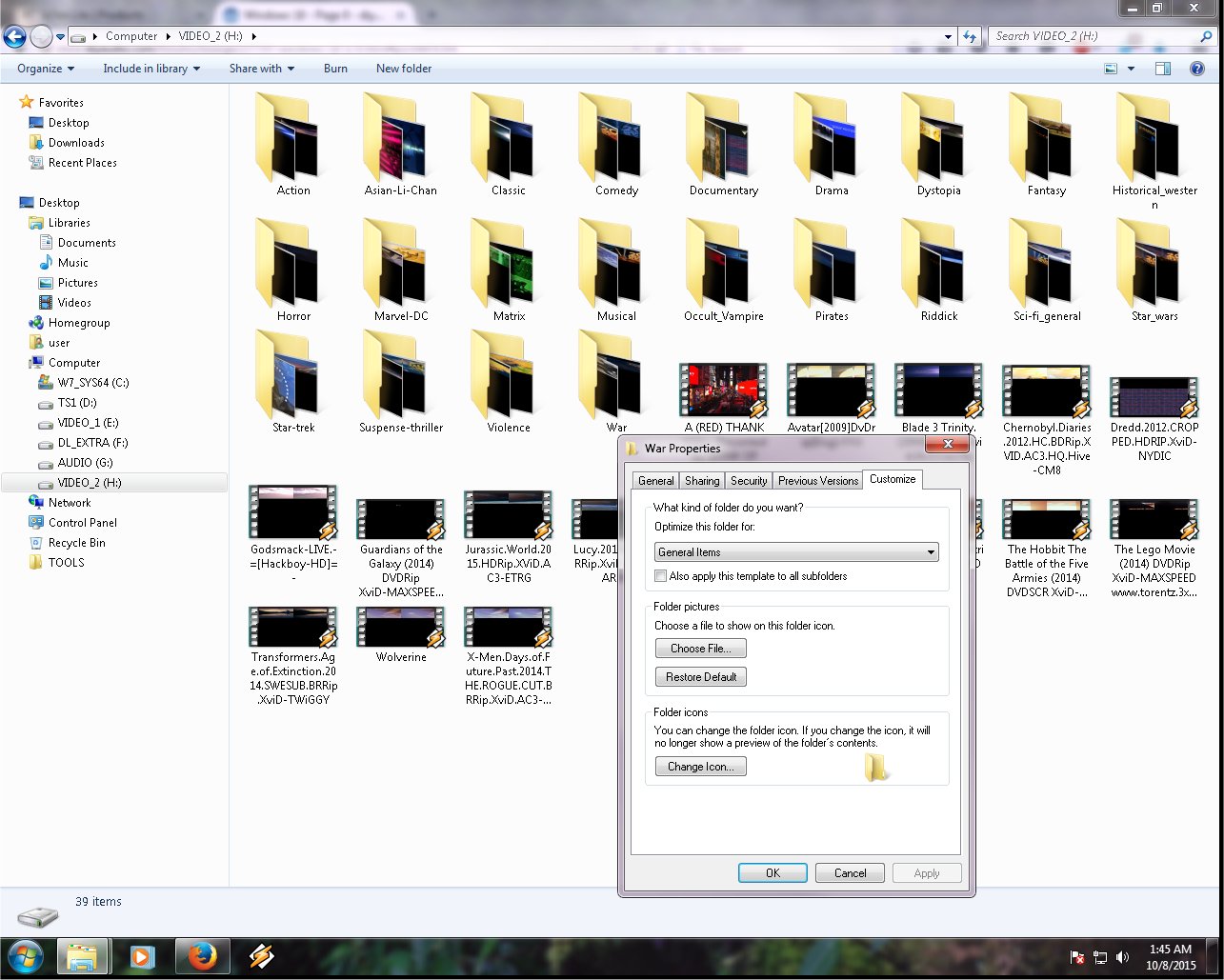Select Downloads under Favorites
1224x980 pixels.
coord(76,143)
